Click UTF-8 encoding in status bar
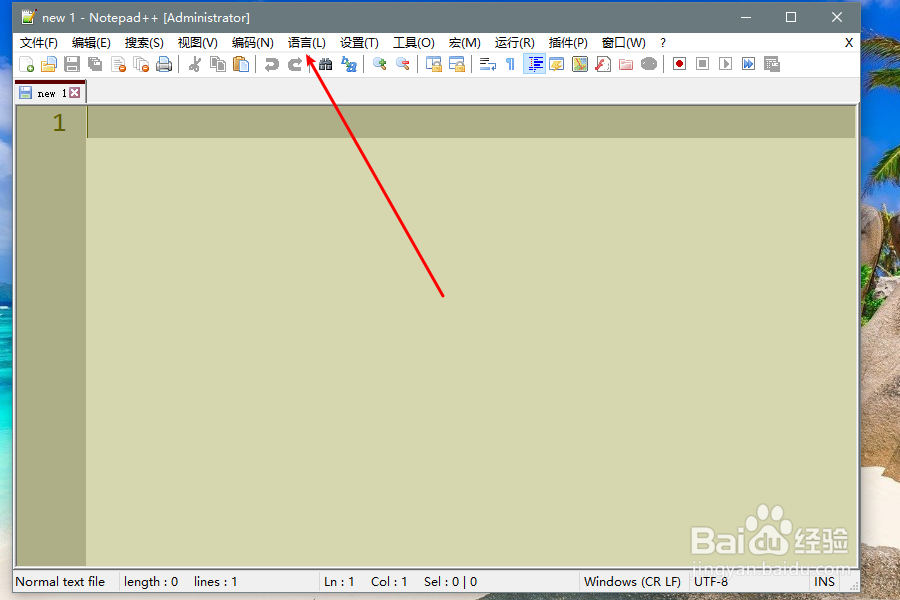This screenshot has width=900, height=600. point(711,582)
